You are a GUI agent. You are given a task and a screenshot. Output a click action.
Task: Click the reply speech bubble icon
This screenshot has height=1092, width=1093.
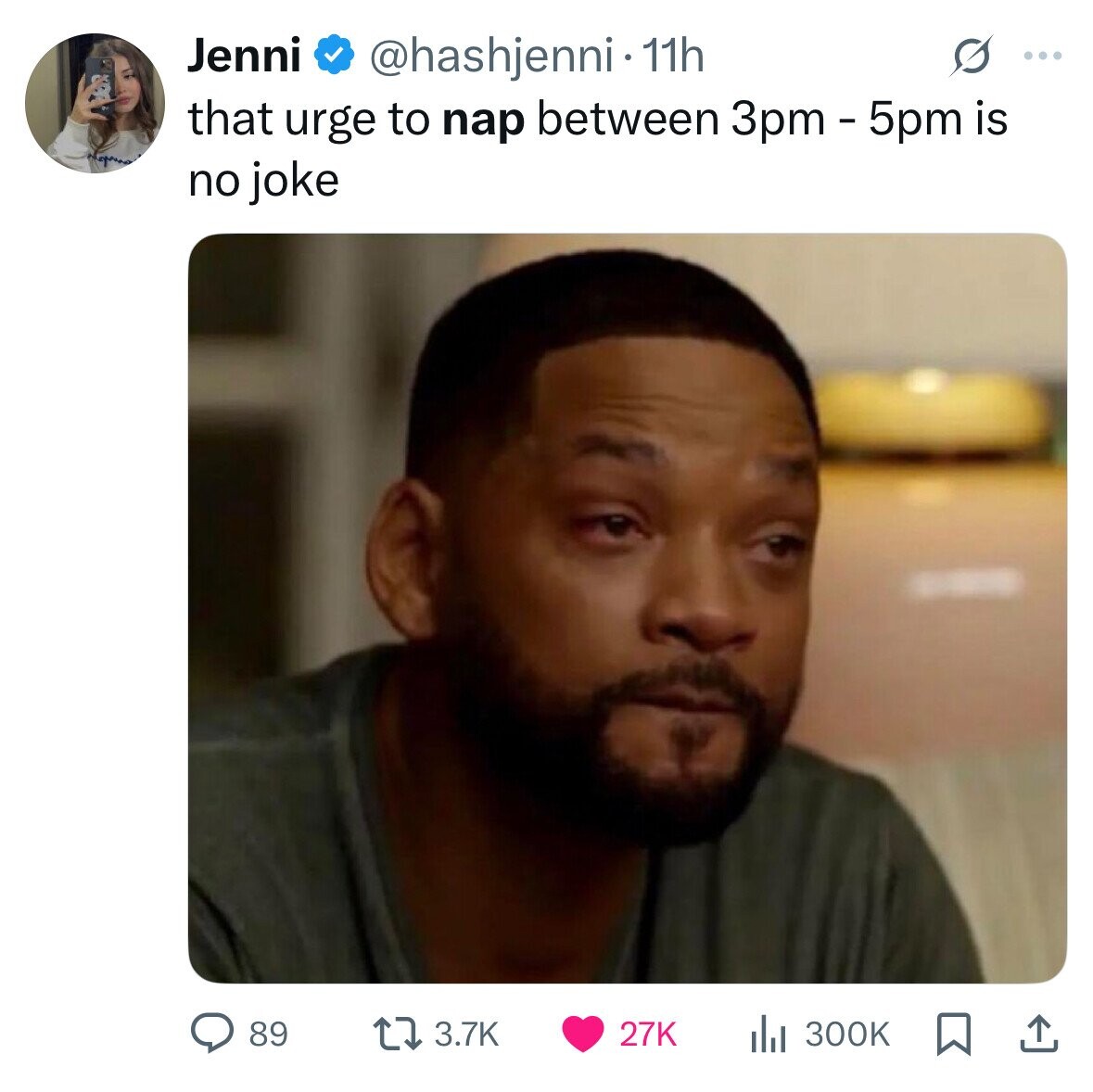(x=211, y=1034)
